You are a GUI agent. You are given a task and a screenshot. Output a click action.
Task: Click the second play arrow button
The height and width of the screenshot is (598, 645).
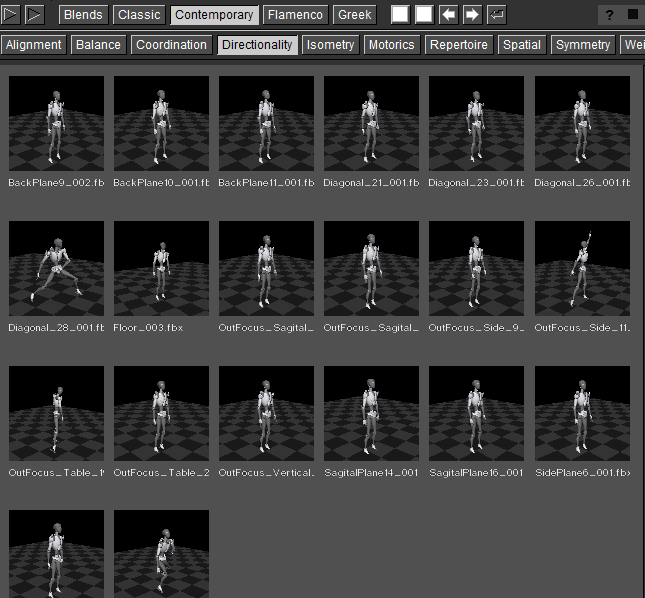coord(34,15)
